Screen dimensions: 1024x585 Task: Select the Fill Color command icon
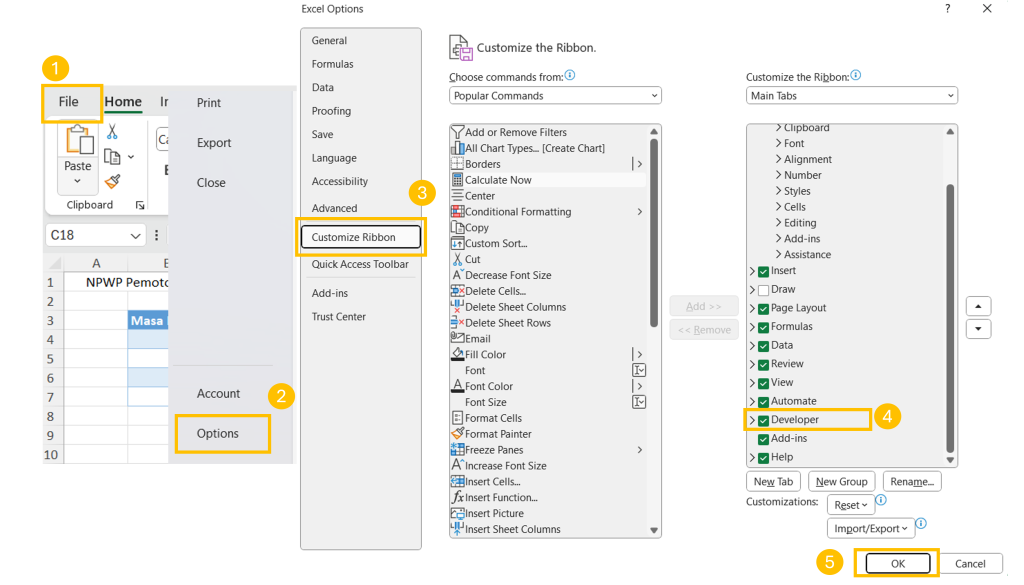[458, 355]
